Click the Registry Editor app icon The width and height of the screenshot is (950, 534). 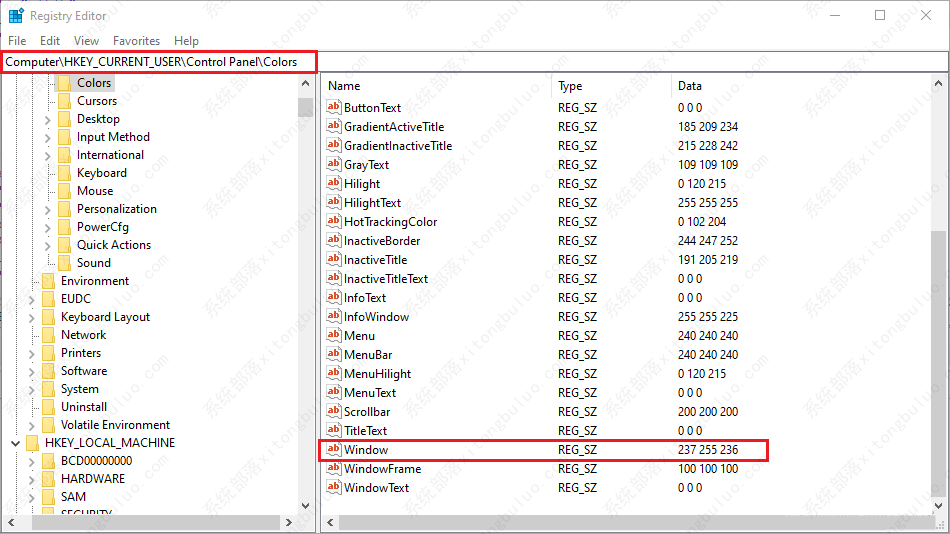click(16, 16)
